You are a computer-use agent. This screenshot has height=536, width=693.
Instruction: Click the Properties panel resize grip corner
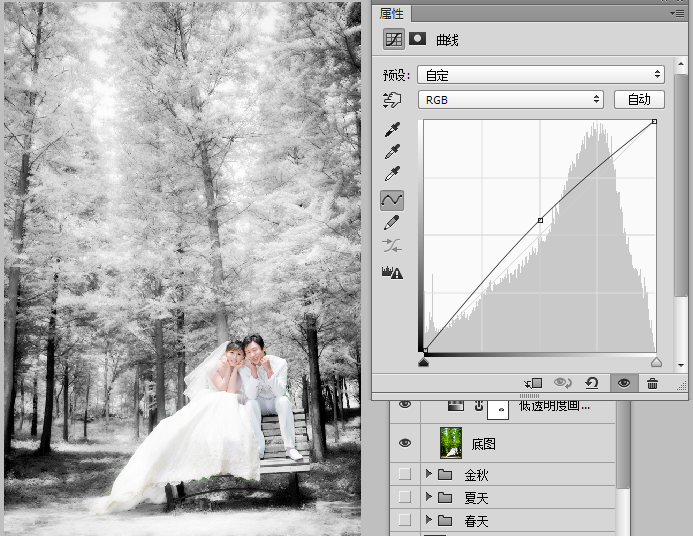coord(682,386)
